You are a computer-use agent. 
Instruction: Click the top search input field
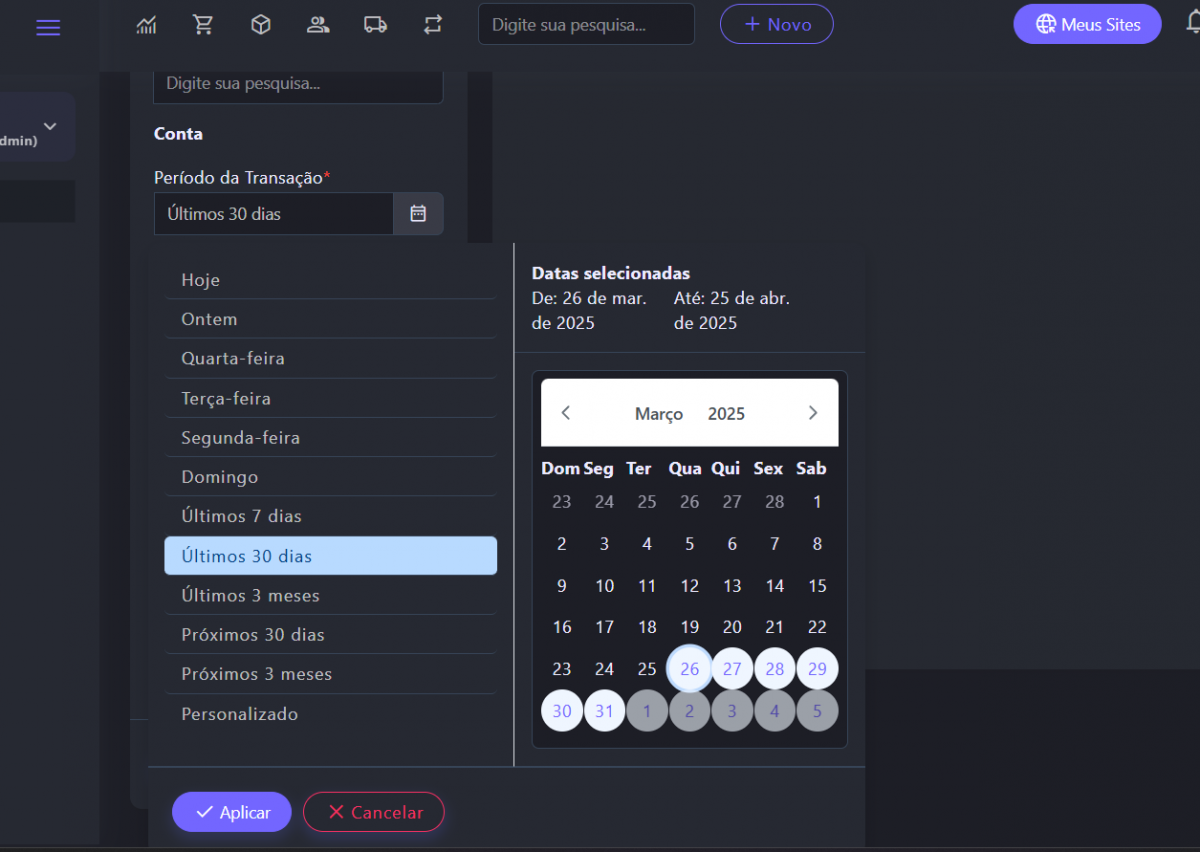(586, 25)
